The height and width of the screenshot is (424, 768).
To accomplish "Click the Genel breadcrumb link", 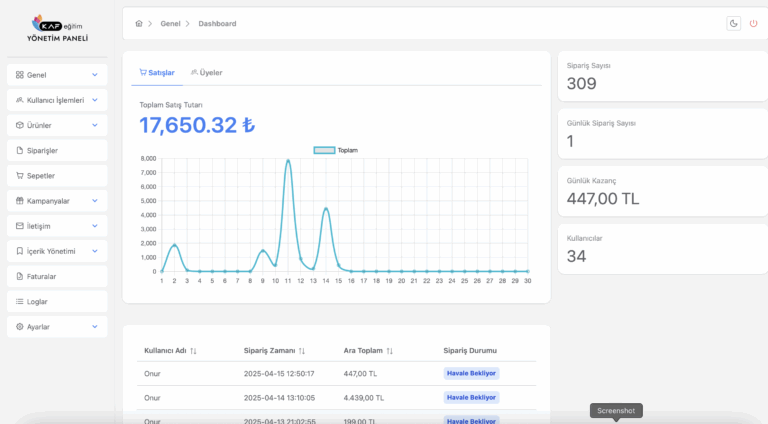I will [x=170, y=24].
